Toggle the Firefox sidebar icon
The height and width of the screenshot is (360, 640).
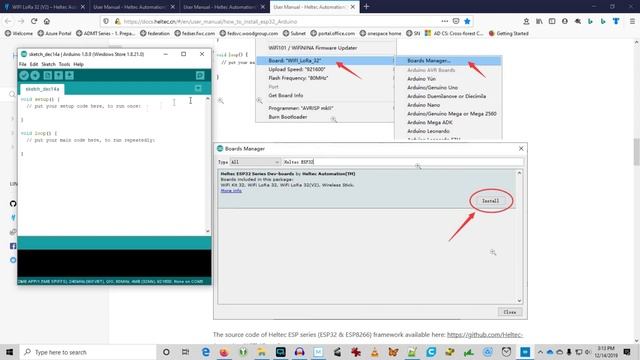pos(552,21)
